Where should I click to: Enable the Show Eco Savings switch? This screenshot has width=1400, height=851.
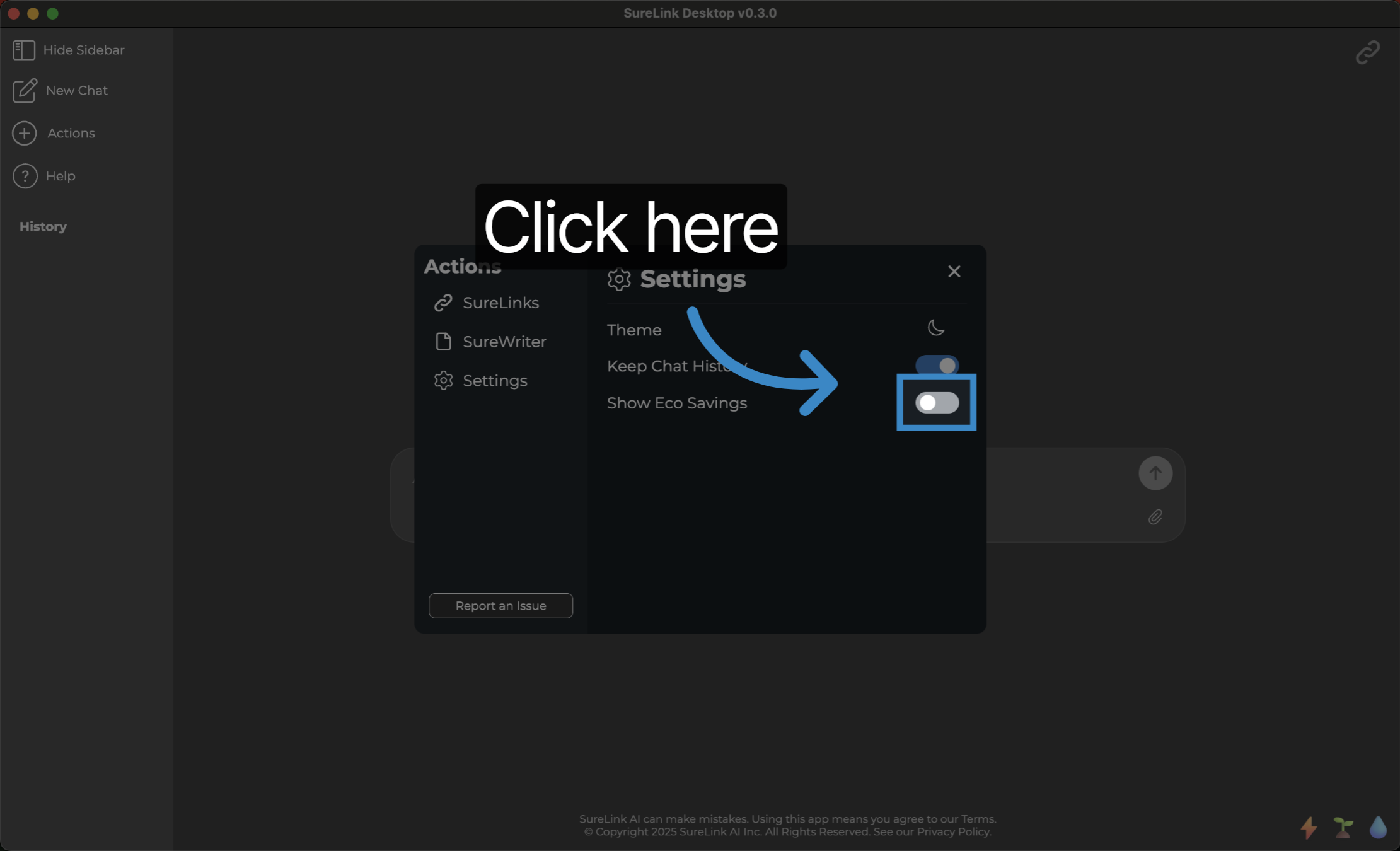(x=937, y=402)
